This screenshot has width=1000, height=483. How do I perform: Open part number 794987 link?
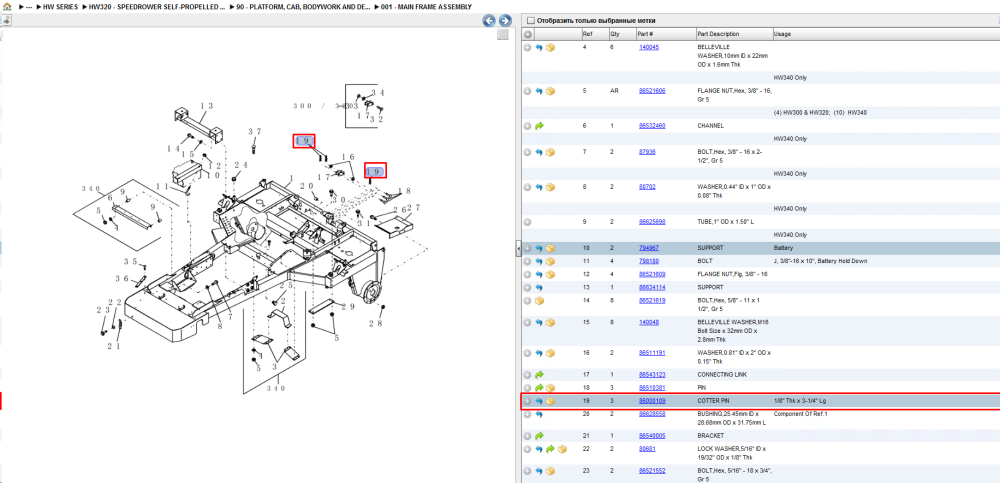click(649, 248)
